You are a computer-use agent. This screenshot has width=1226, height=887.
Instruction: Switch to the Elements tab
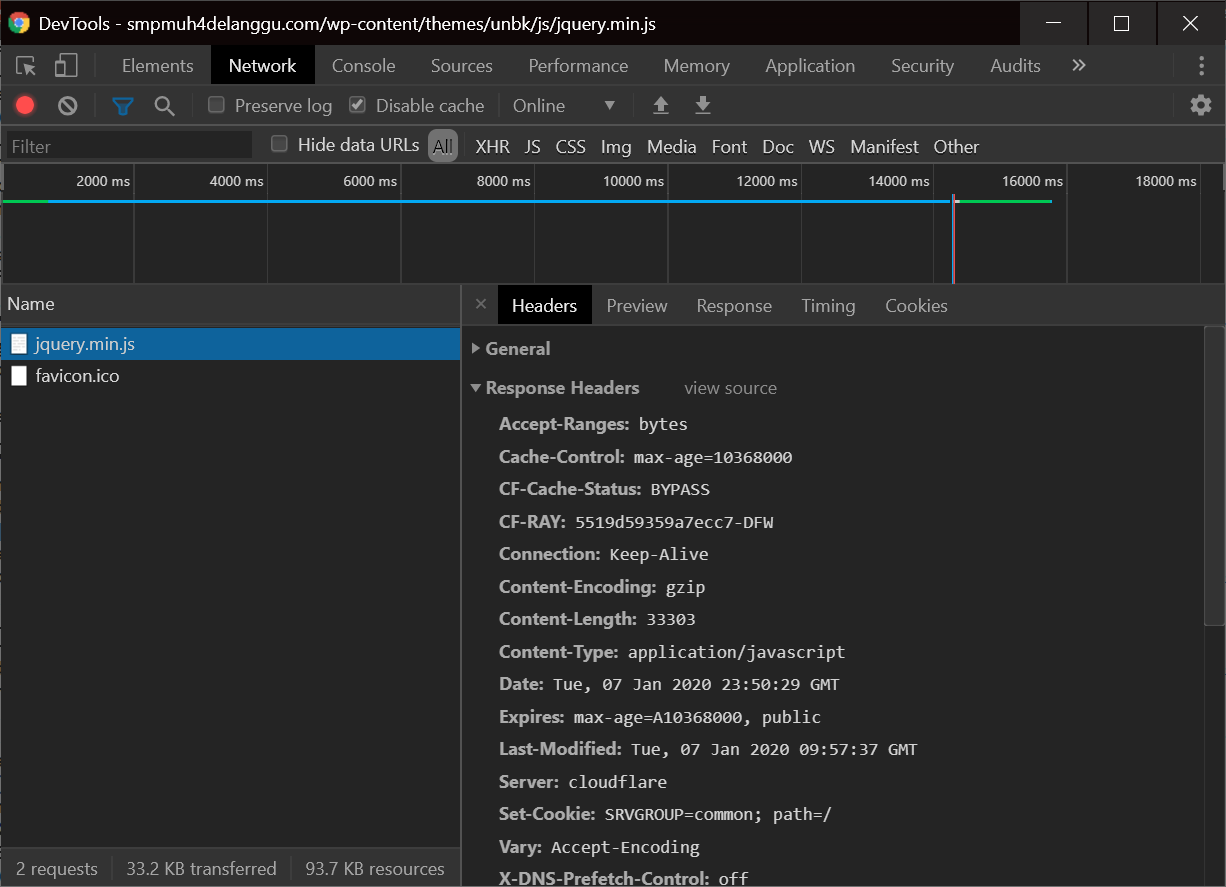coord(158,66)
